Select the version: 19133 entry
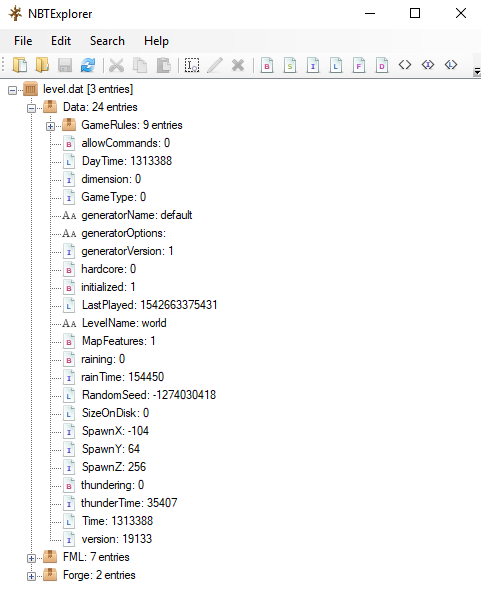 point(117,539)
